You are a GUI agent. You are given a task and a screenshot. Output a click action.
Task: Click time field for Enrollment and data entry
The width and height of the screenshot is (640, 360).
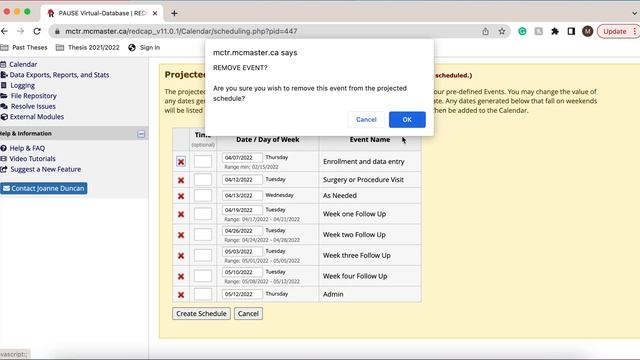pos(203,161)
